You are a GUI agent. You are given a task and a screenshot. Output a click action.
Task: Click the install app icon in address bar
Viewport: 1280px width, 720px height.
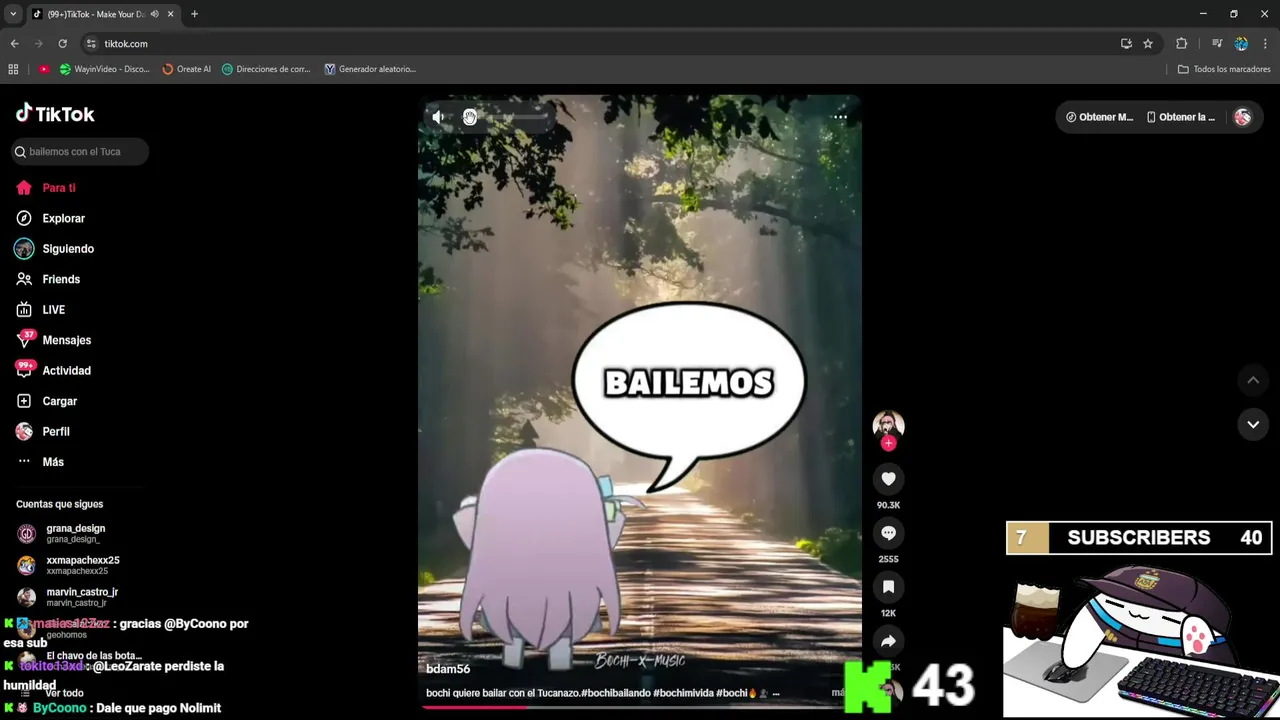[1126, 44]
